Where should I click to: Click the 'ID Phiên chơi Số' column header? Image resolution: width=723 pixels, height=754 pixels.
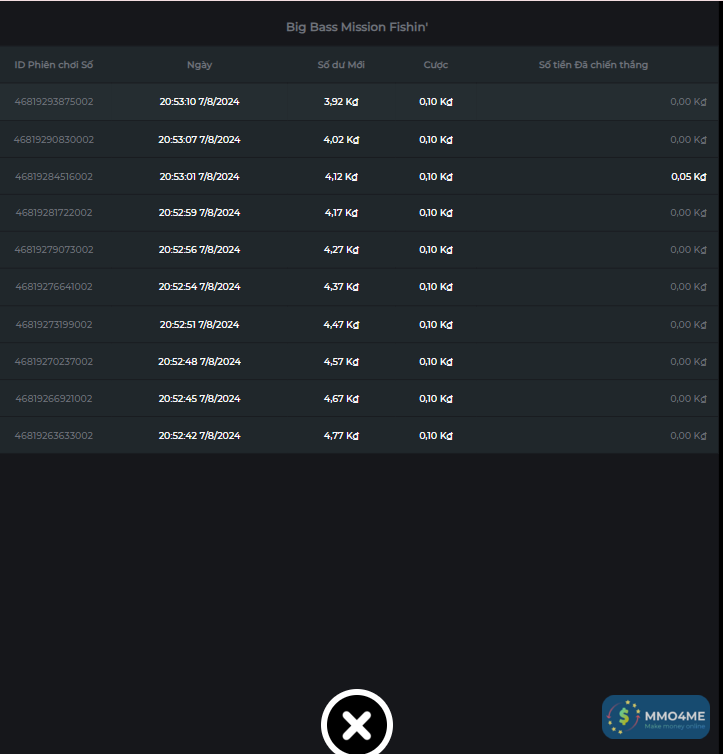(x=54, y=65)
